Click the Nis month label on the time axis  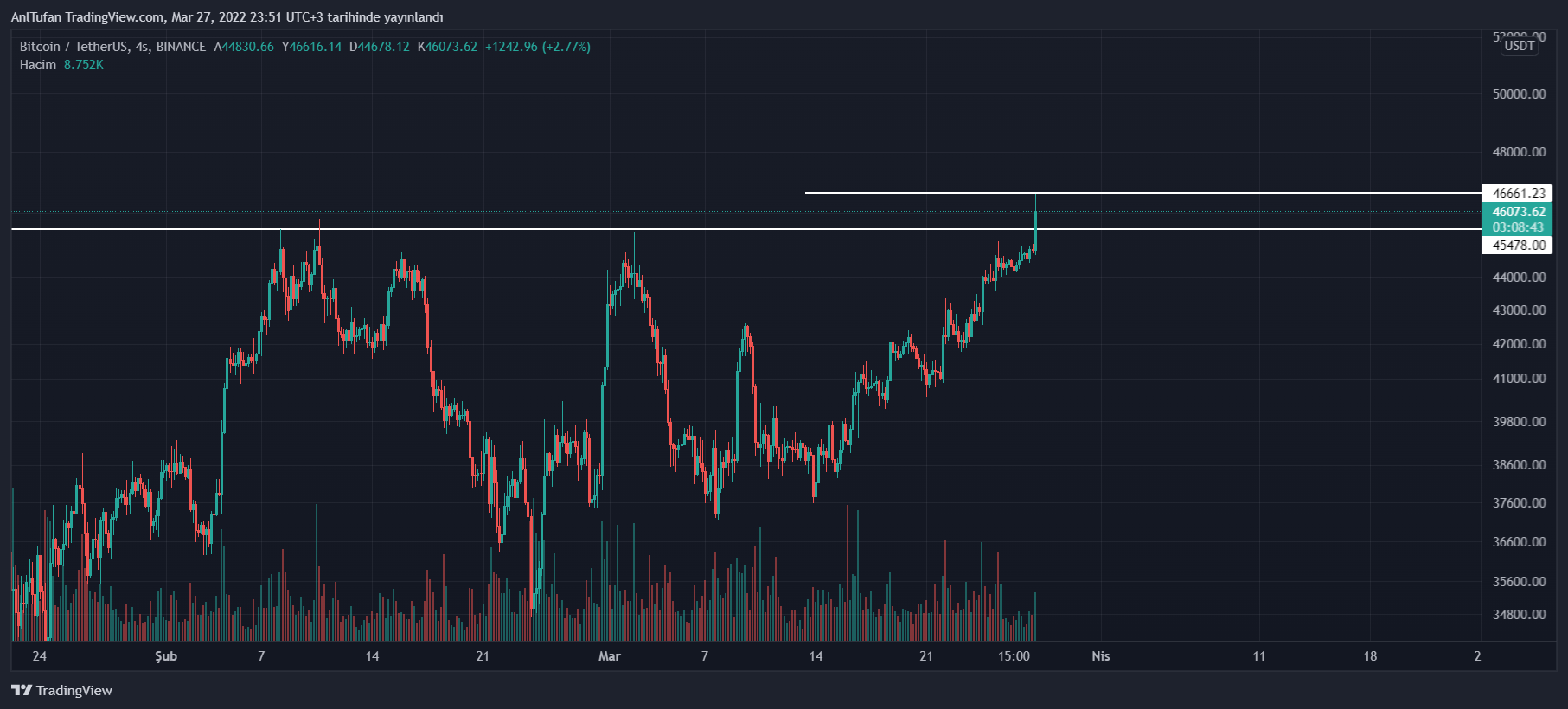click(1100, 656)
